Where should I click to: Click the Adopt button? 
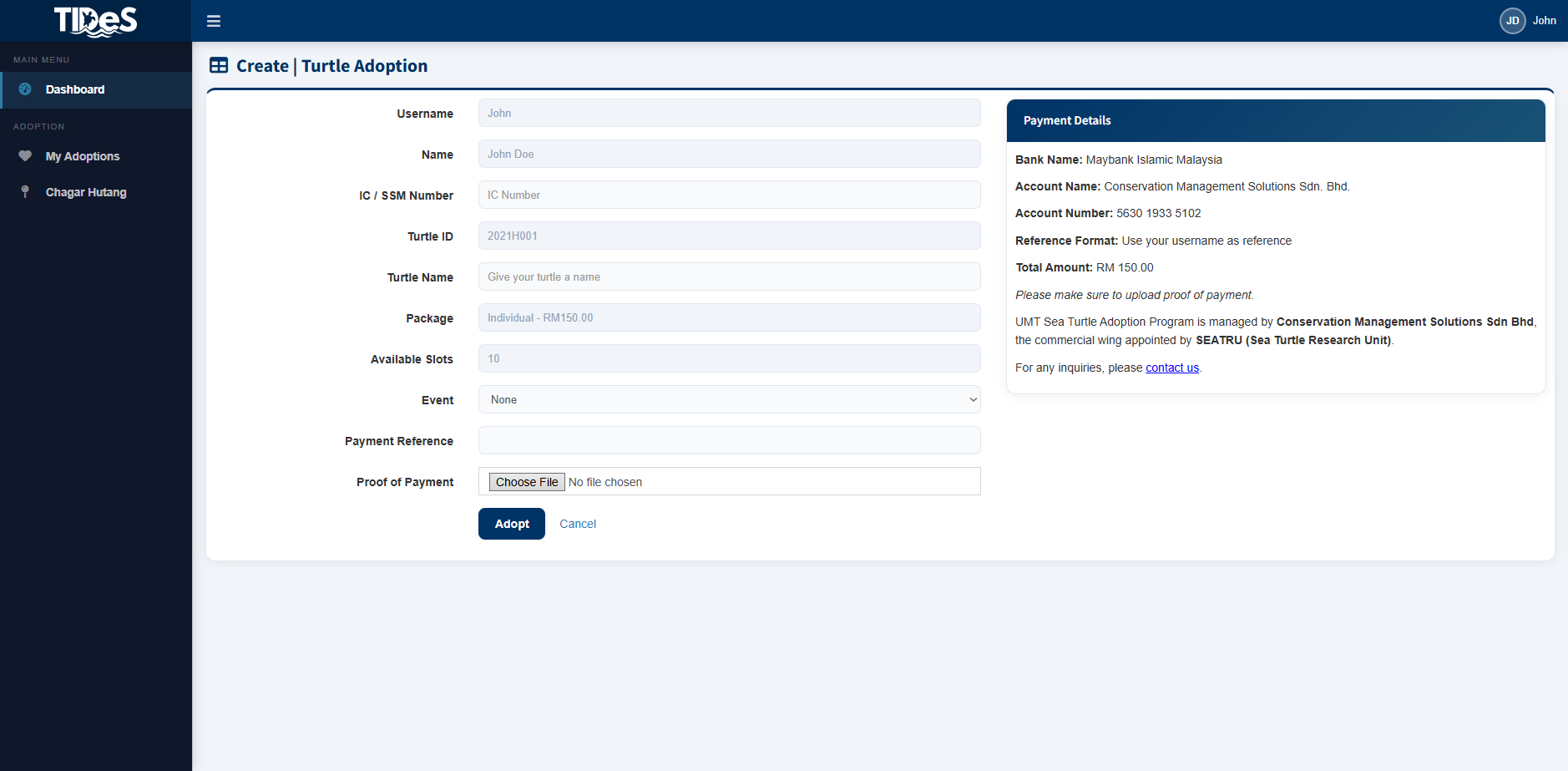click(x=512, y=524)
